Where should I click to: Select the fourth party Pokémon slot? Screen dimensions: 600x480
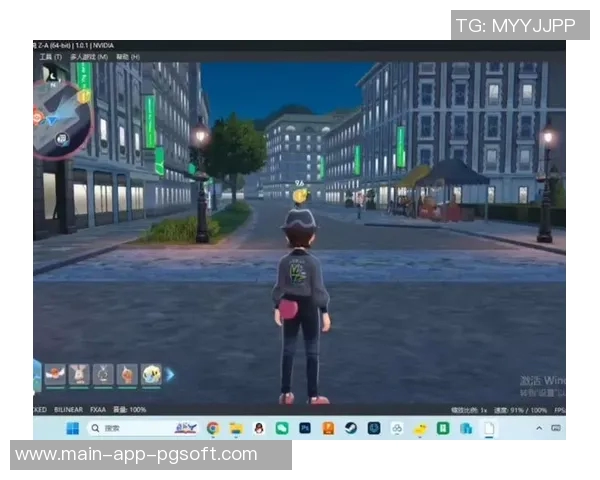[128, 375]
